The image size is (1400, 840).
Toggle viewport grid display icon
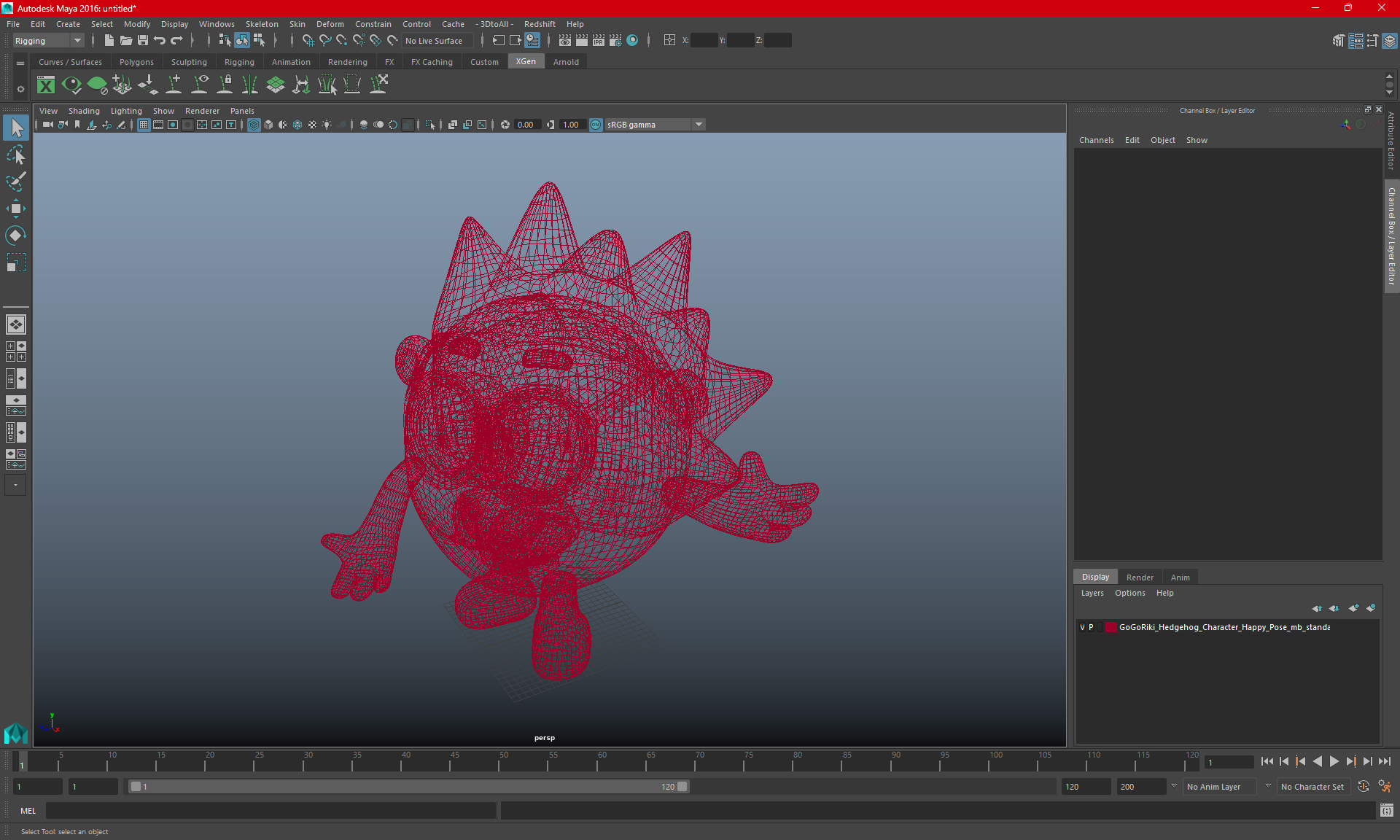[x=144, y=125]
